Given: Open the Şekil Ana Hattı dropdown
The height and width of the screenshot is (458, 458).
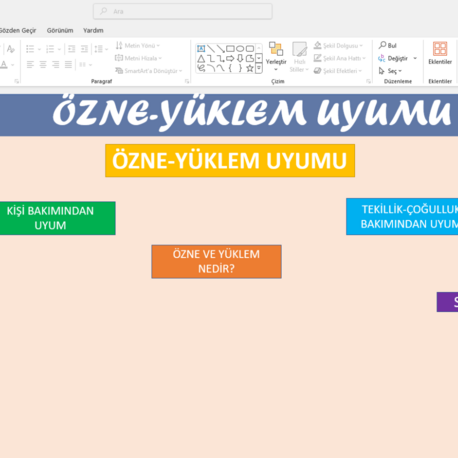Looking at the screenshot, I should [340, 58].
